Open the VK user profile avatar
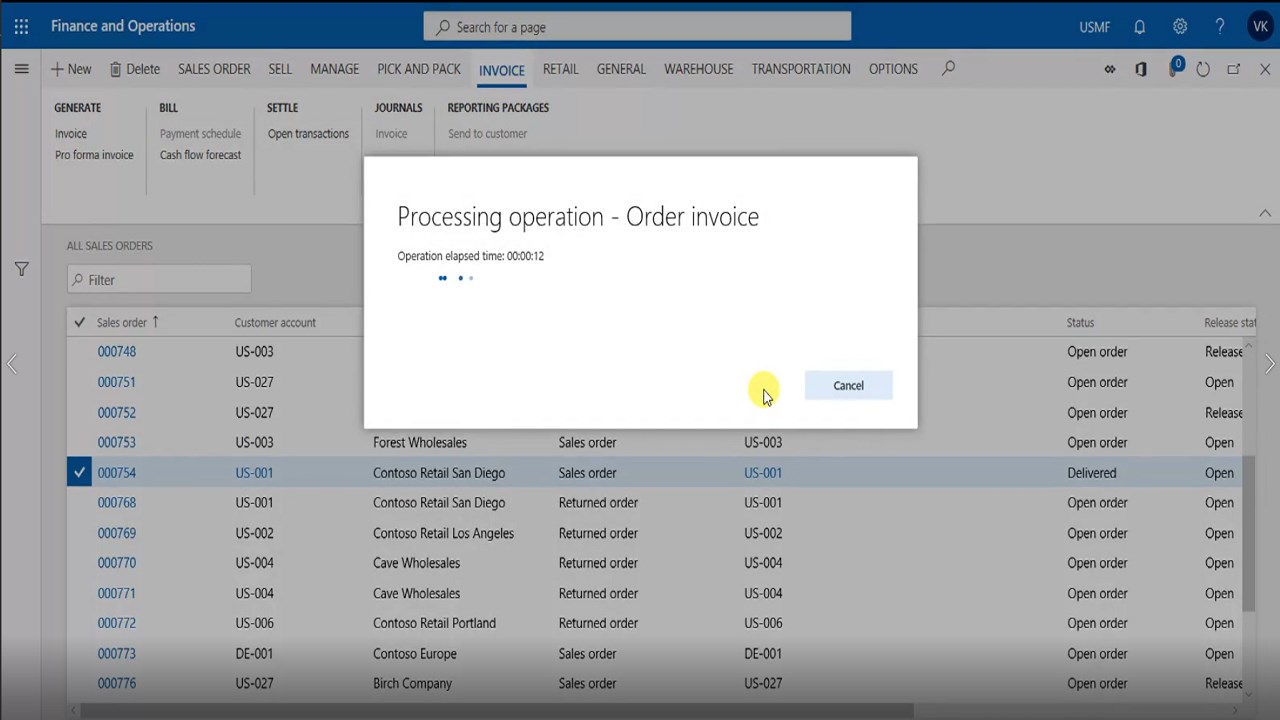The image size is (1280, 720). (1260, 27)
